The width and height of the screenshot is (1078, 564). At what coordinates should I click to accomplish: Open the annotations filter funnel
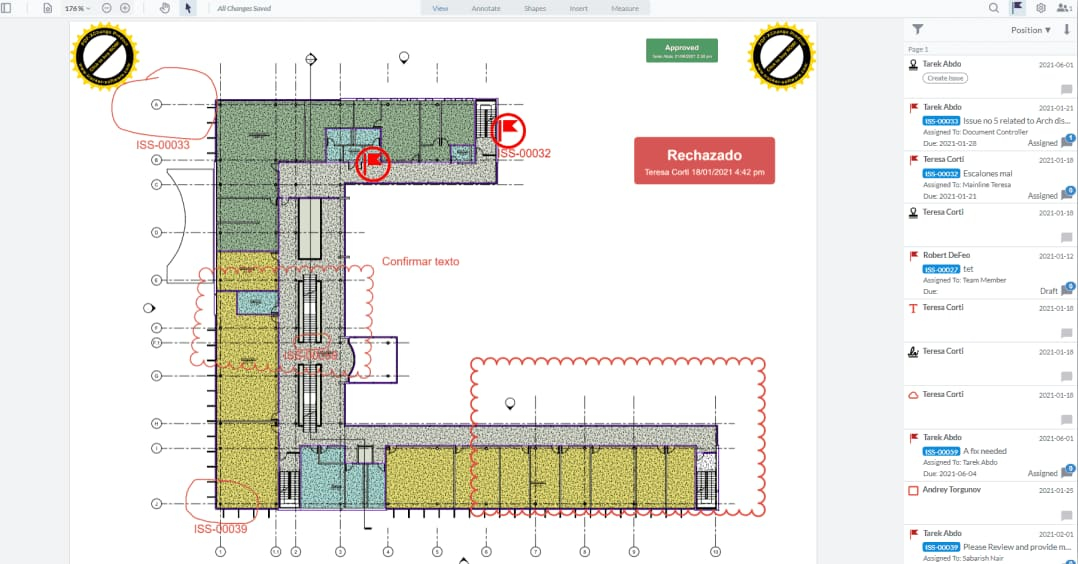point(918,30)
